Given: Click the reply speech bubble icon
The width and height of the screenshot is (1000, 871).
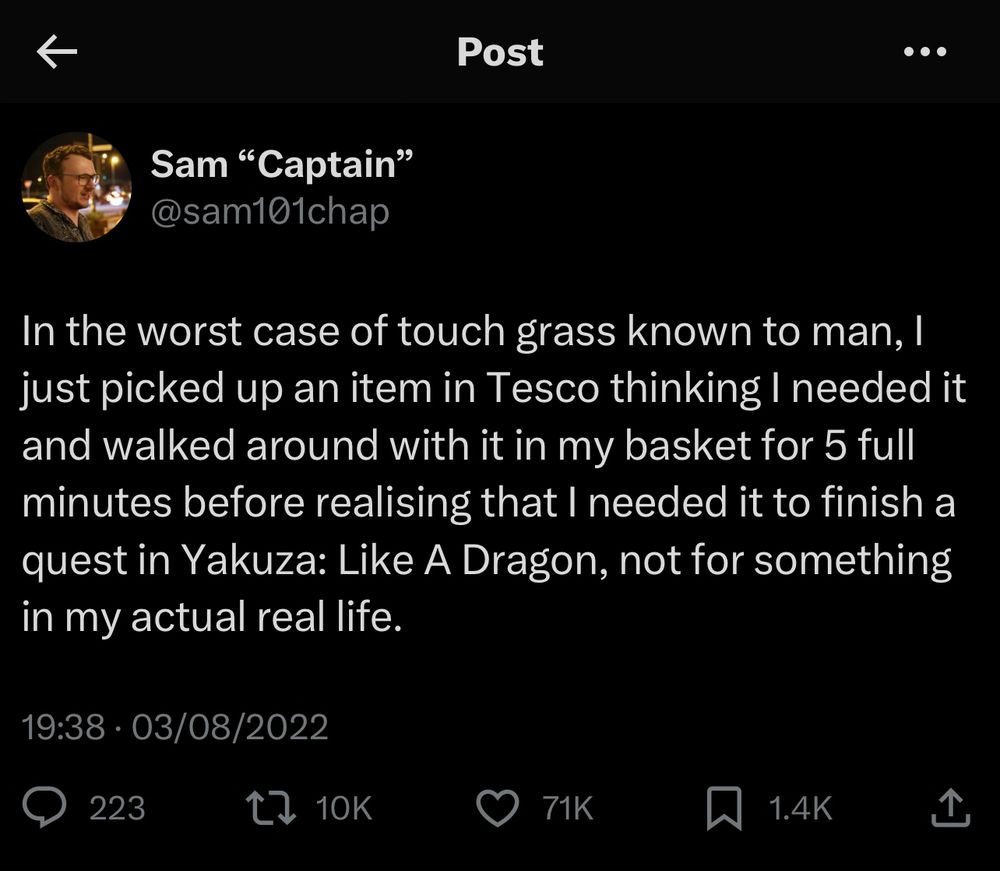Looking at the screenshot, I should tap(44, 808).
